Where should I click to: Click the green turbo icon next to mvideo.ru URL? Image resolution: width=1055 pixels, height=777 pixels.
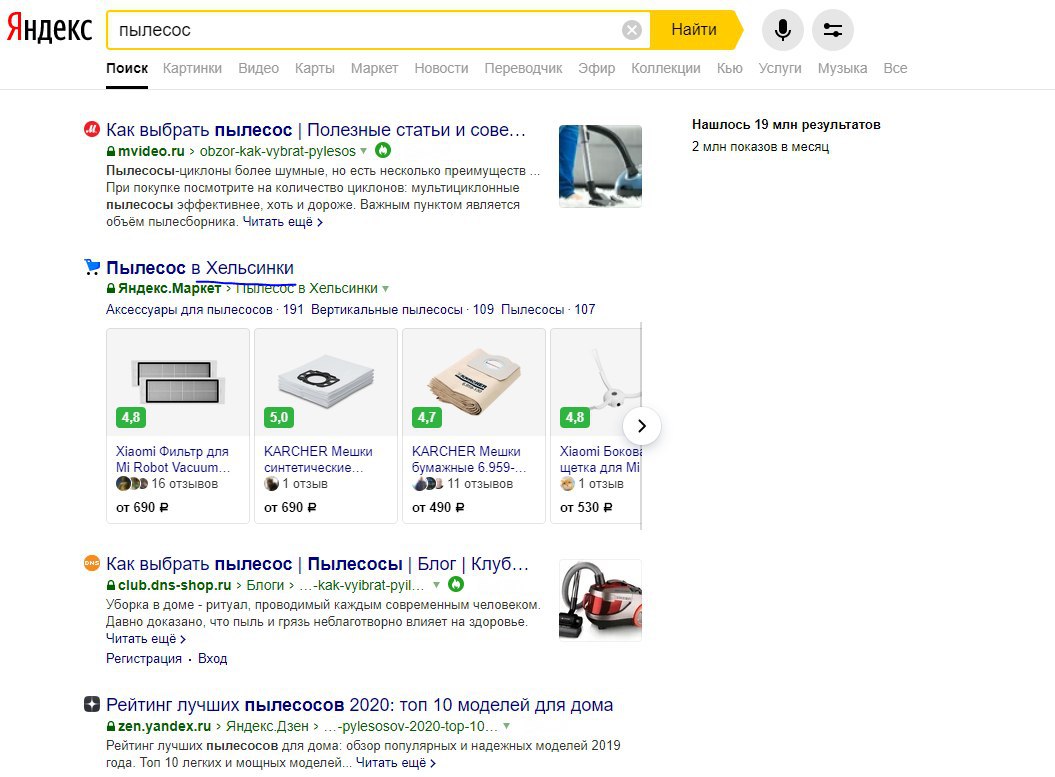click(382, 150)
